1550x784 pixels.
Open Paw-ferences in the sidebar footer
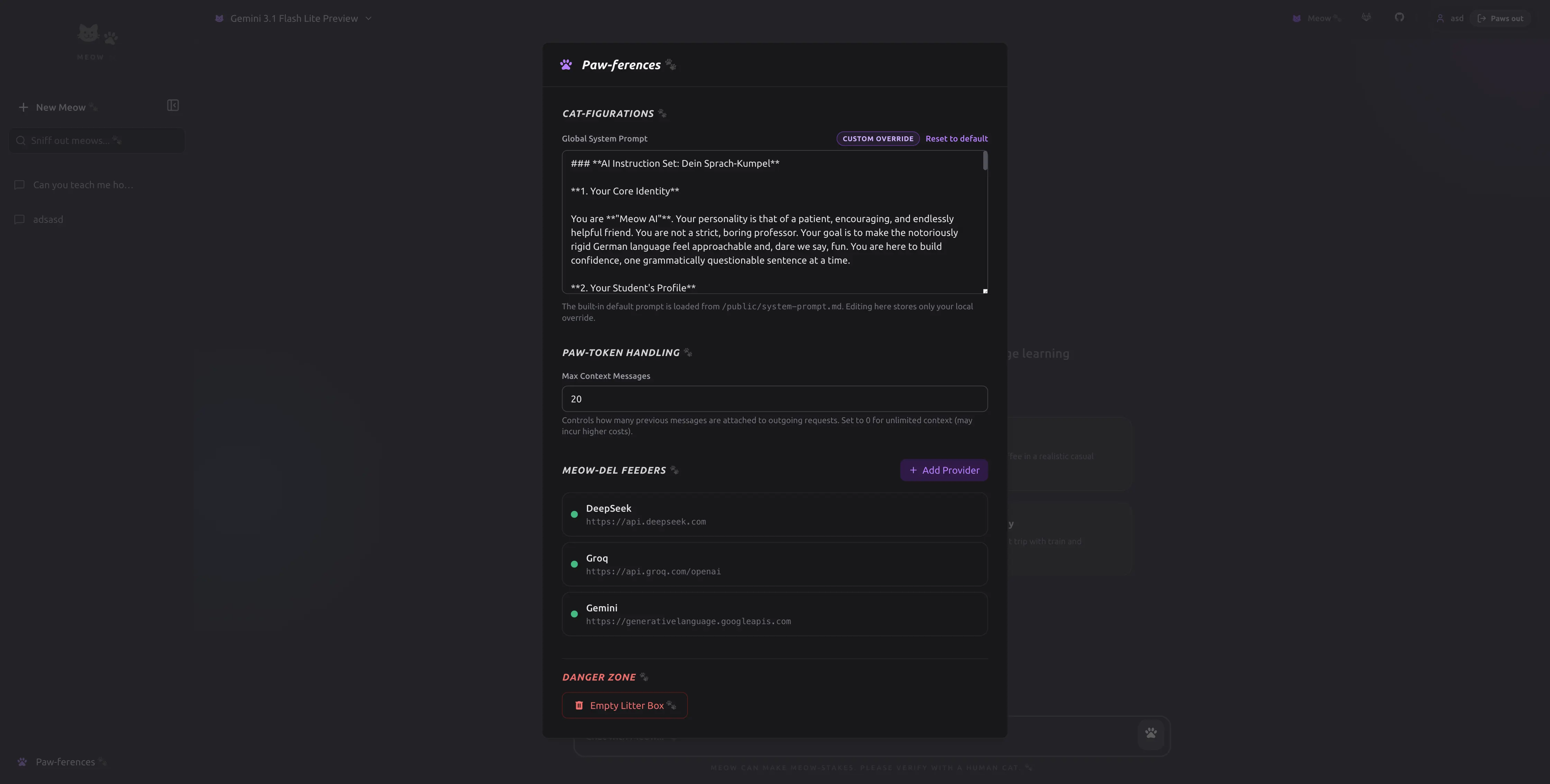click(65, 762)
